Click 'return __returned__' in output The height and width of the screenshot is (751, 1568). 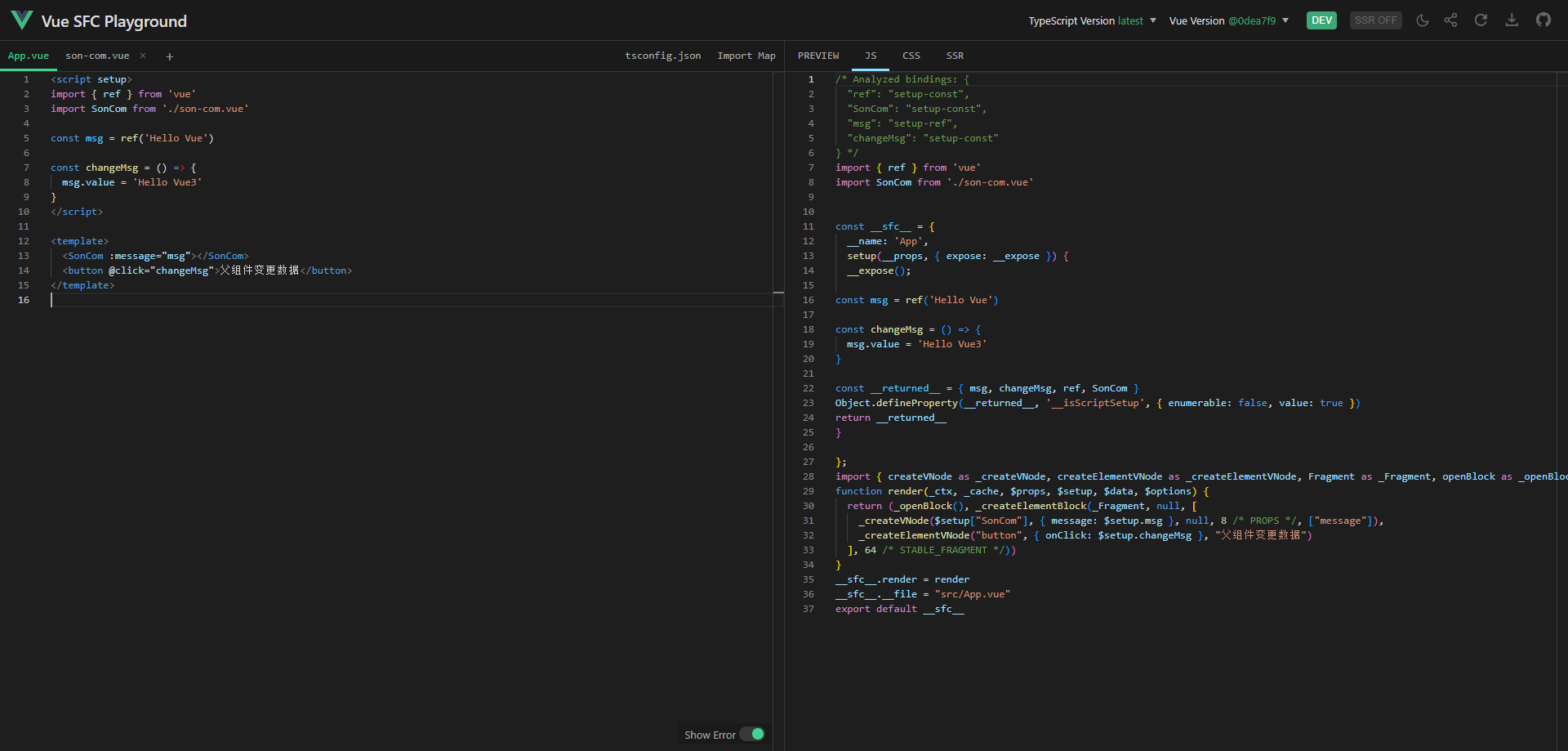[x=891, y=418]
